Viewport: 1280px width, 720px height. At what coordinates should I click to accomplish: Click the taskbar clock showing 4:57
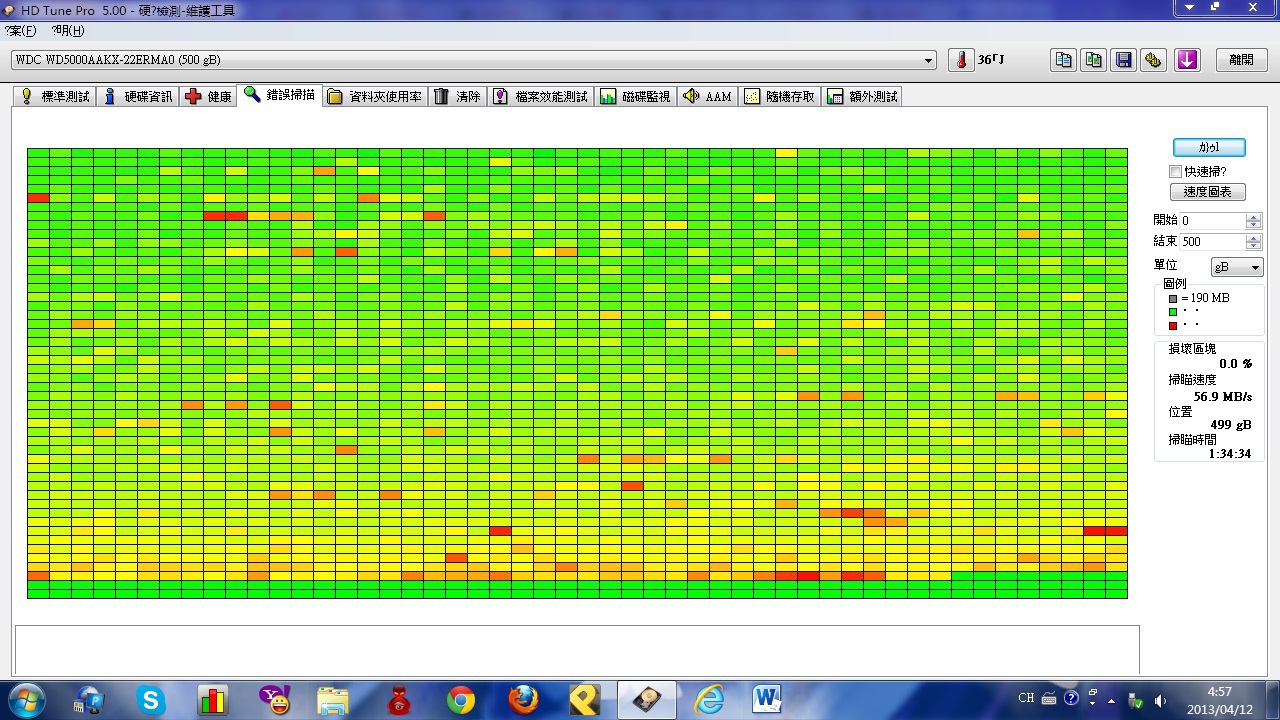coord(1220,699)
